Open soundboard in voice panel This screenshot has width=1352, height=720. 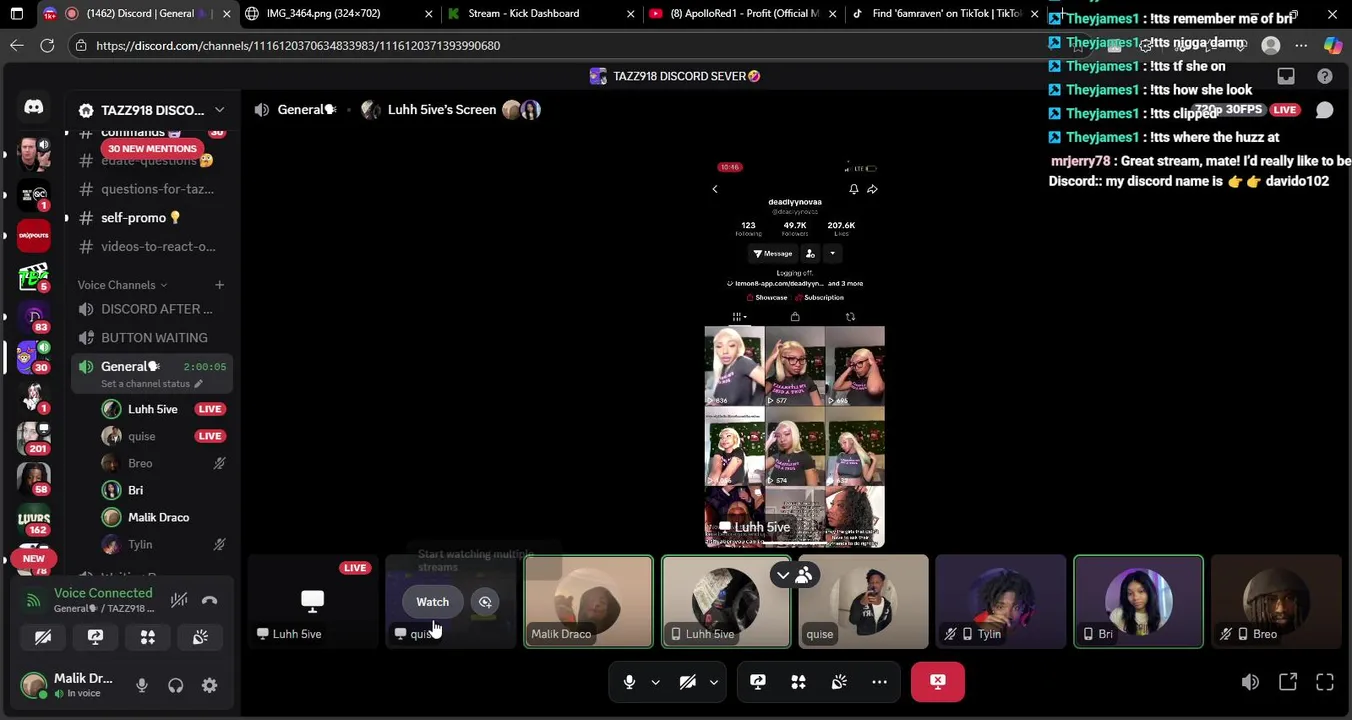coord(200,637)
